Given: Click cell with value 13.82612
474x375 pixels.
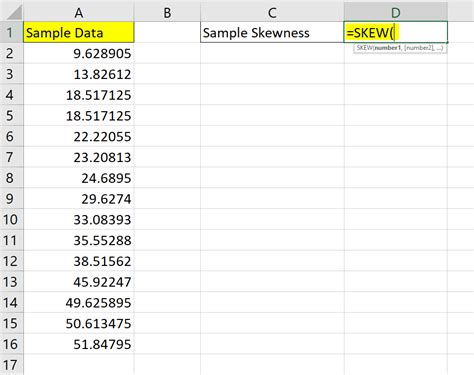Looking at the screenshot, I should click(79, 74).
